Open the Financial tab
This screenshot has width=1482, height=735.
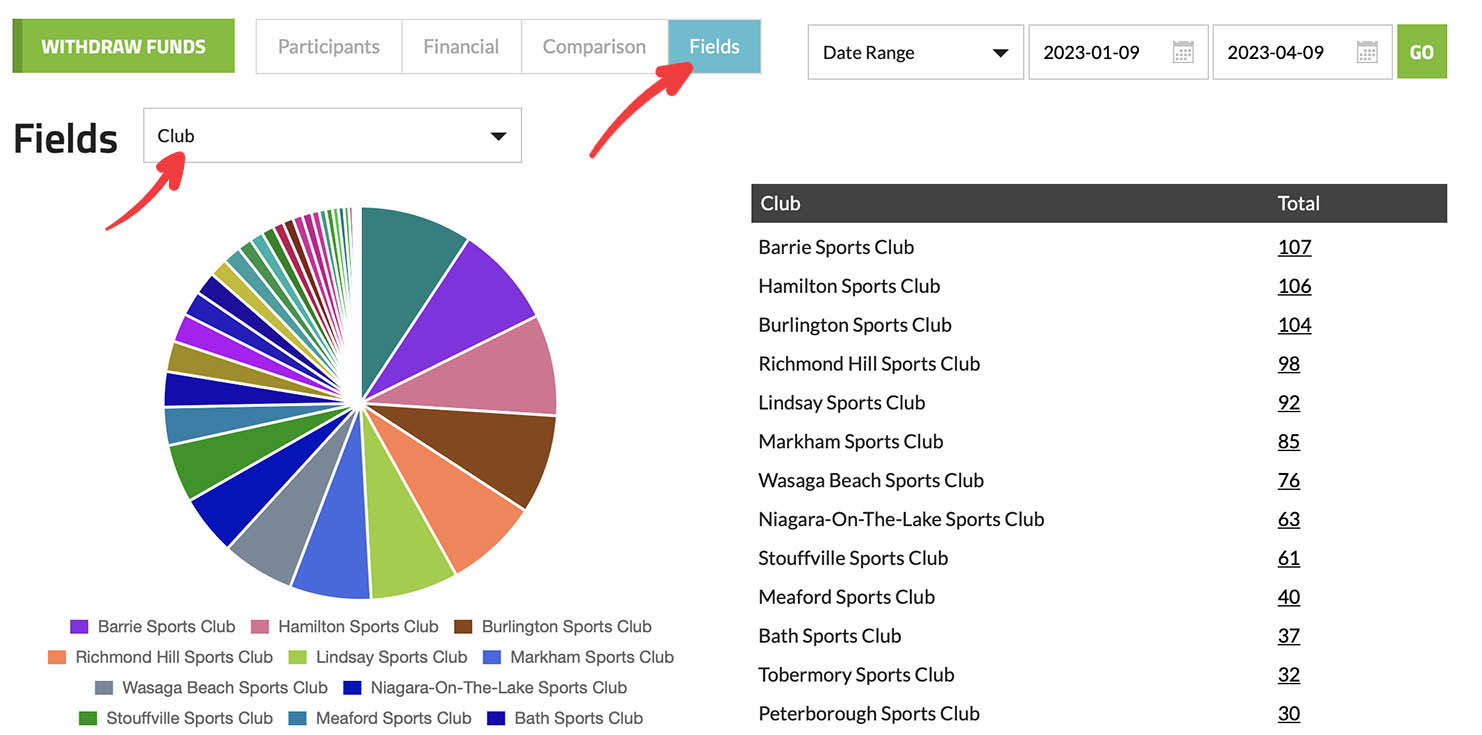coord(461,47)
